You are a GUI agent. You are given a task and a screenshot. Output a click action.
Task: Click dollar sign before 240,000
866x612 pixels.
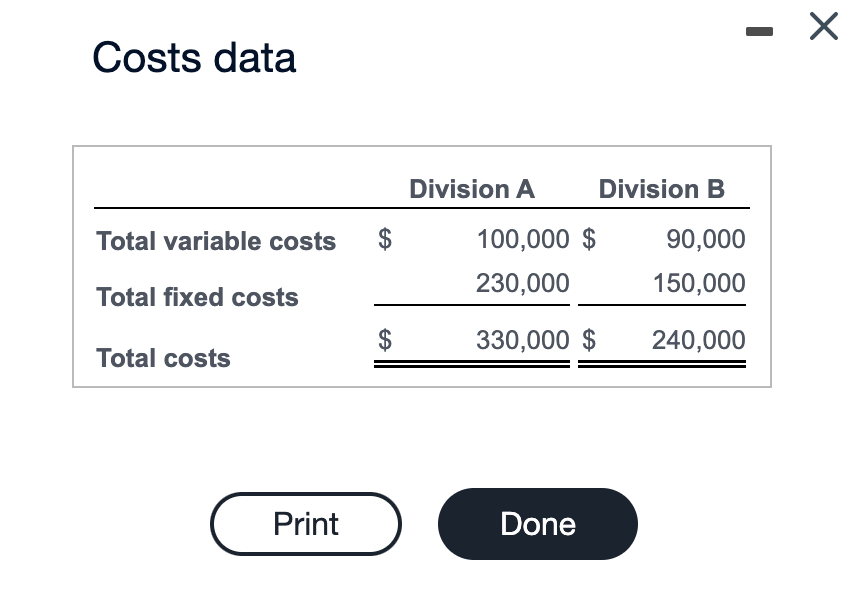(x=589, y=340)
